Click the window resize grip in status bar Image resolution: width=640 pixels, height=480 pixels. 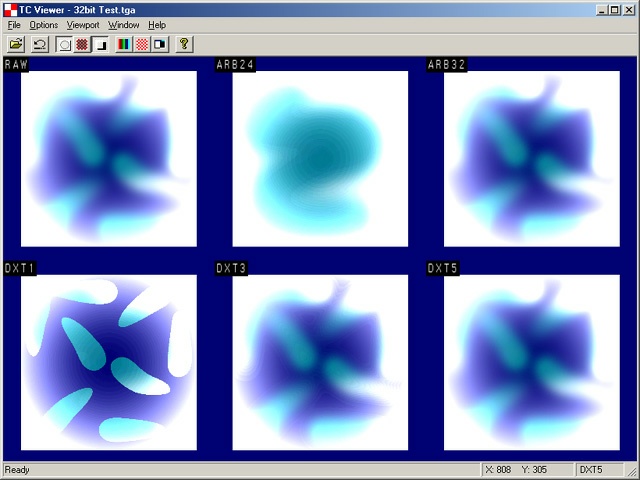point(631,470)
